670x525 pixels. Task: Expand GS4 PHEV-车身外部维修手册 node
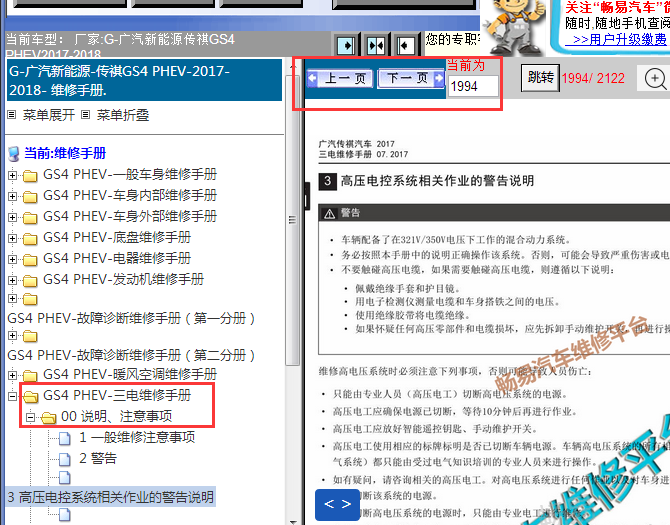[12, 217]
